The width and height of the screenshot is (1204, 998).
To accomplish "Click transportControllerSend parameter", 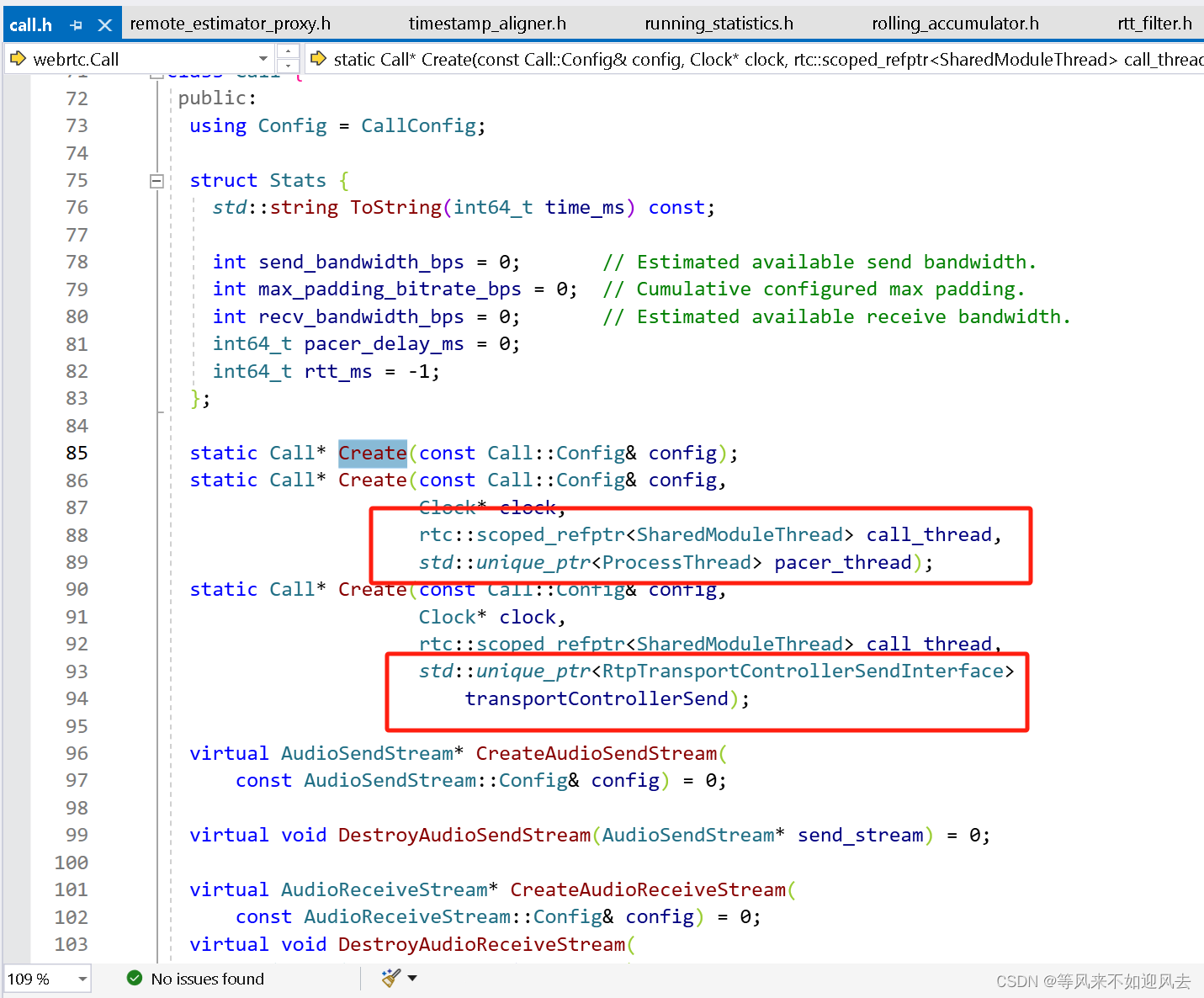I will [x=597, y=698].
